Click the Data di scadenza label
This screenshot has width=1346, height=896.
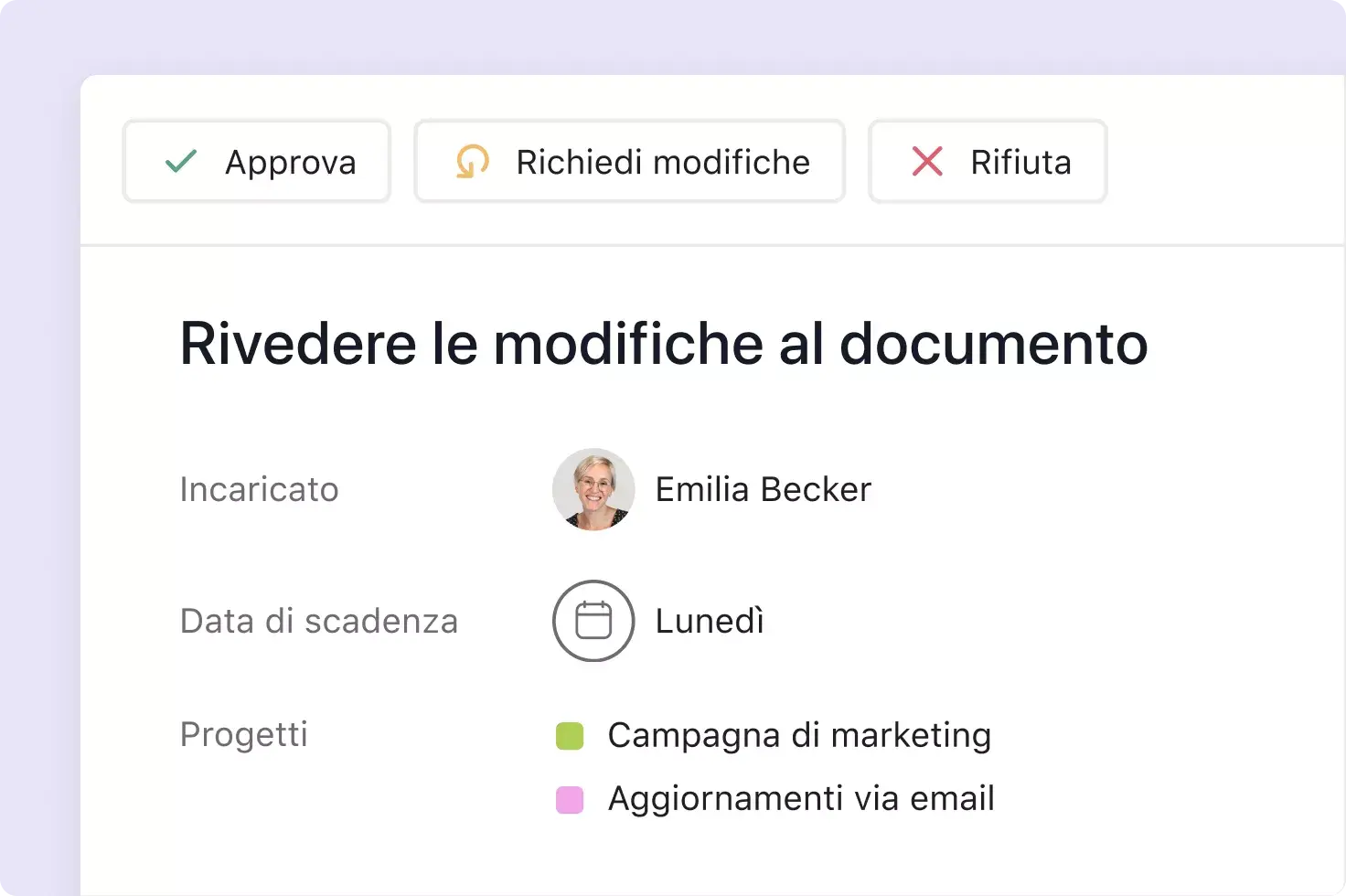[319, 621]
